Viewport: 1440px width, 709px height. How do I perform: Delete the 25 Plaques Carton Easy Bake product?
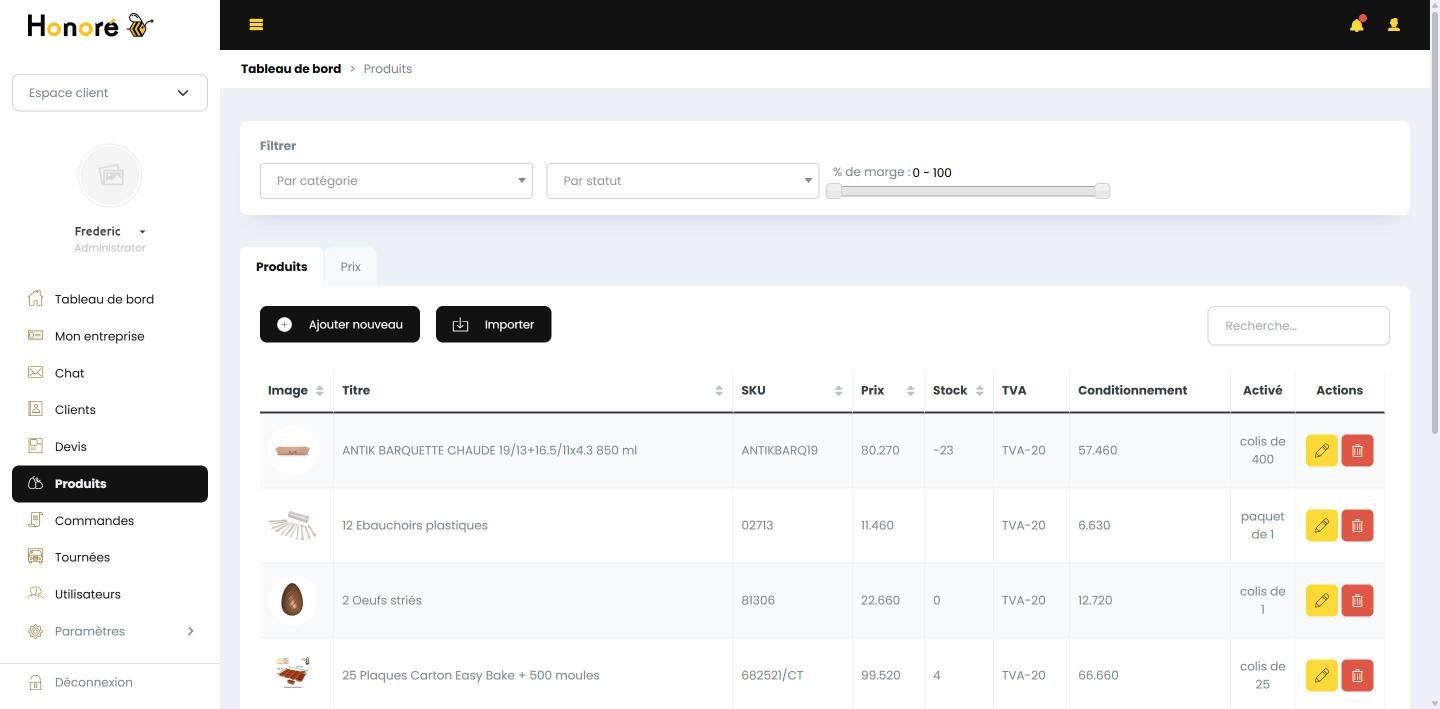pos(1357,675)
